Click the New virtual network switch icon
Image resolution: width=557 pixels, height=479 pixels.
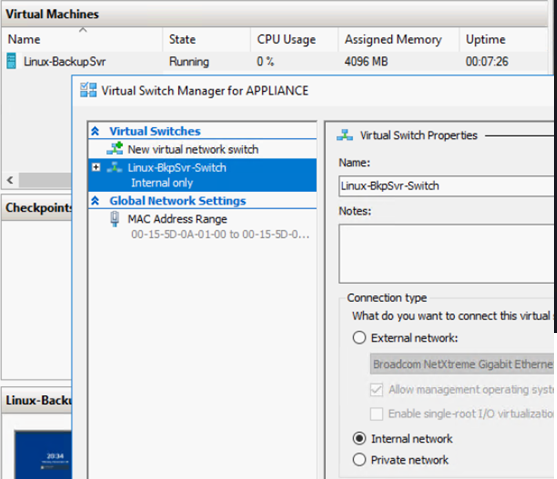pos(115,149)
